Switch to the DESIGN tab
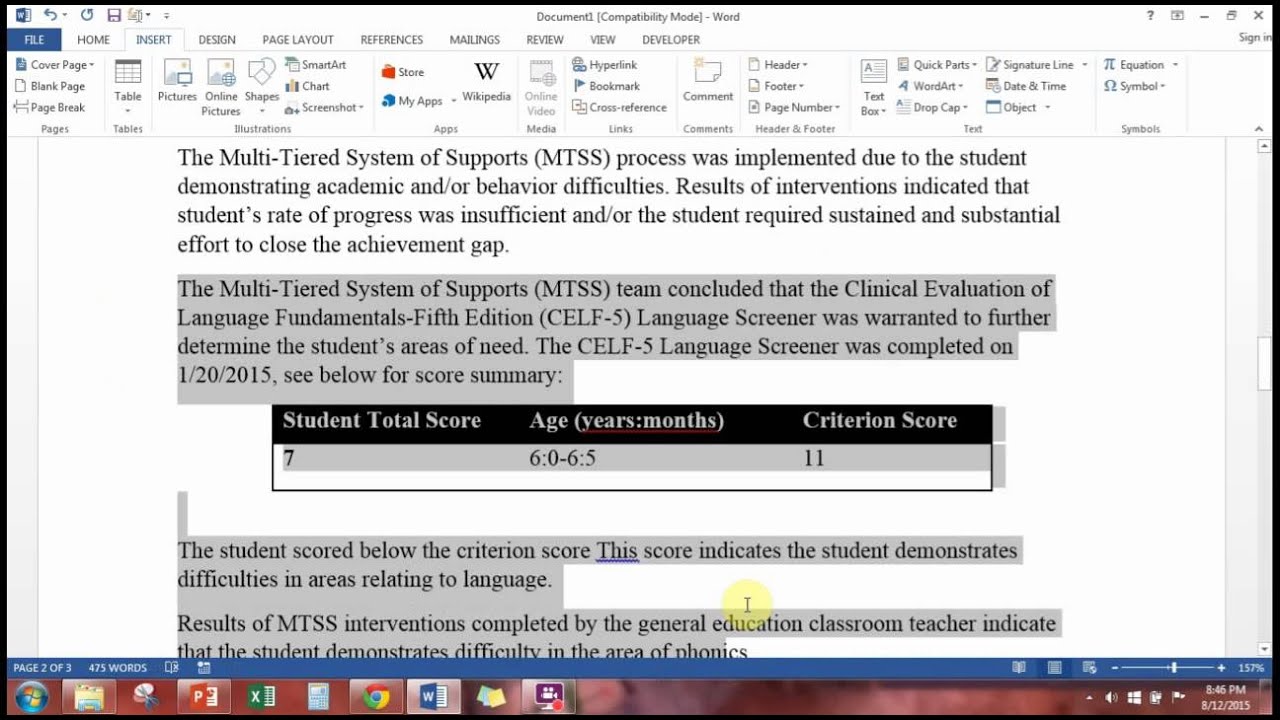The height and width of the screenshot is (720, 1280). click(217, 40)
